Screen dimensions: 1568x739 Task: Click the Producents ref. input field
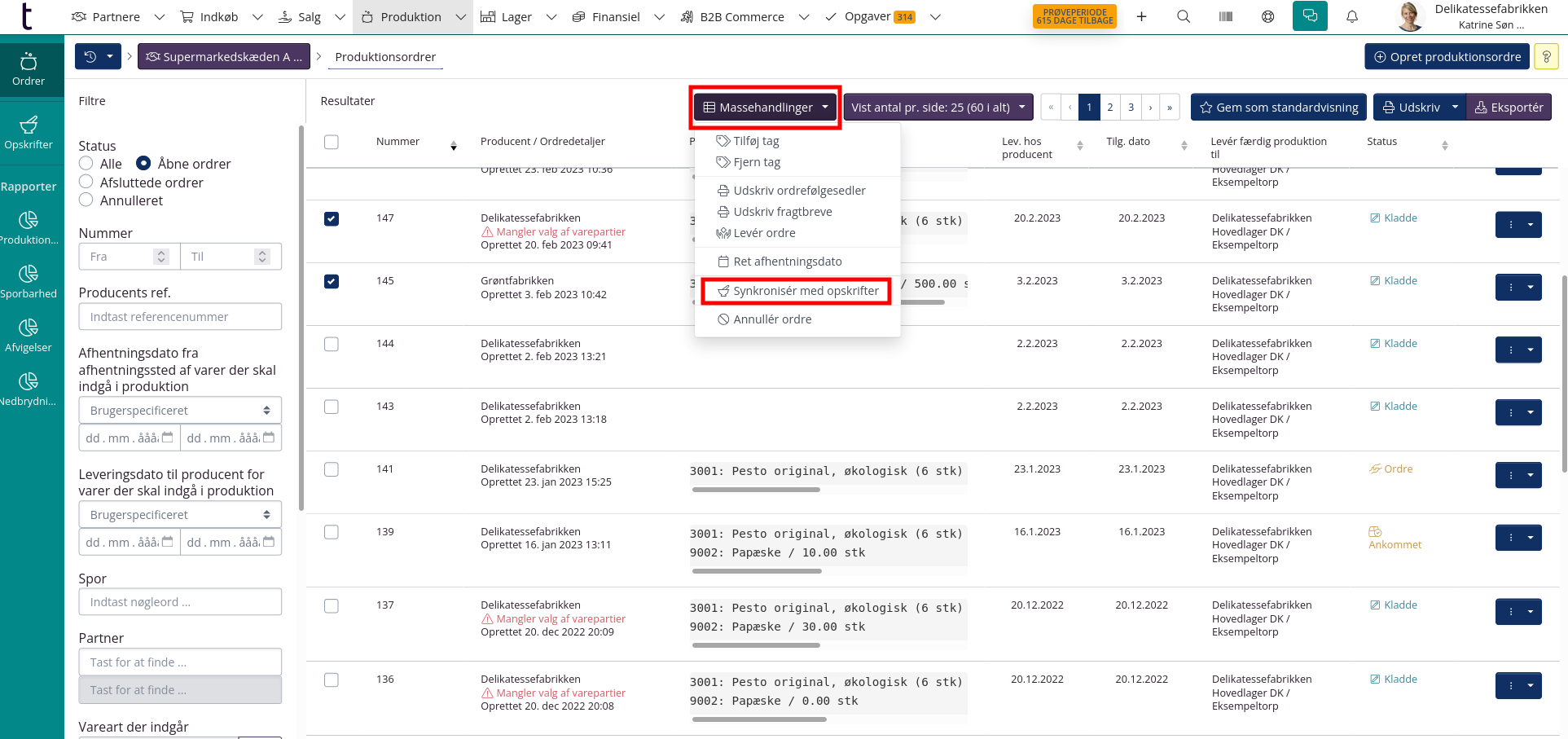(x=180, y=317)
